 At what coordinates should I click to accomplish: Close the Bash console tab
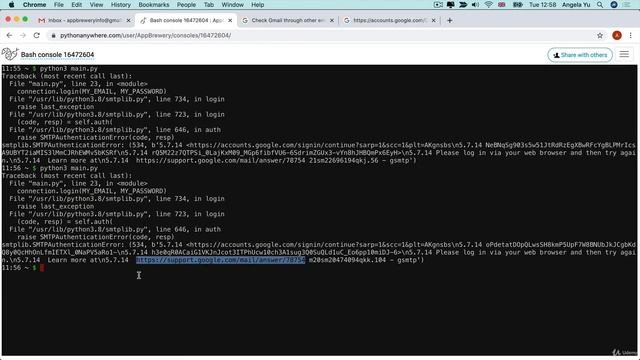pos(230,20)
